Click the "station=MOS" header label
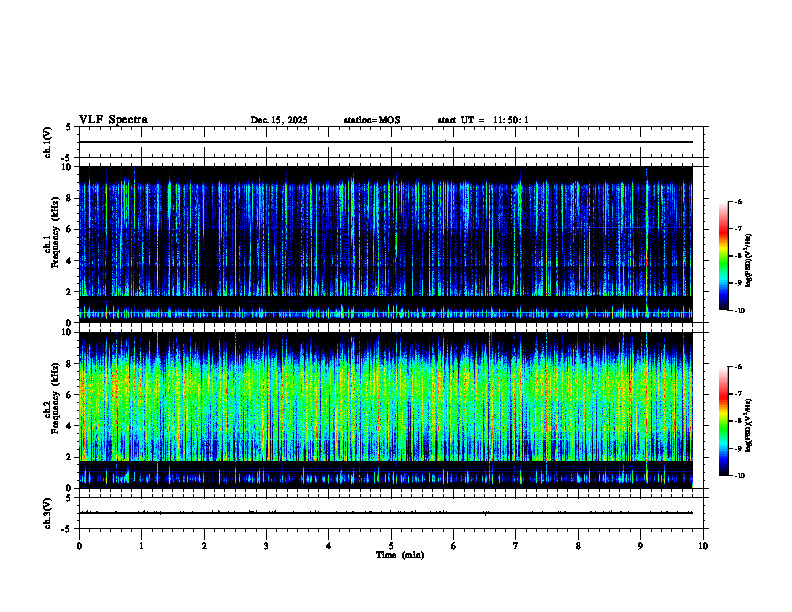 coord(372,120)
